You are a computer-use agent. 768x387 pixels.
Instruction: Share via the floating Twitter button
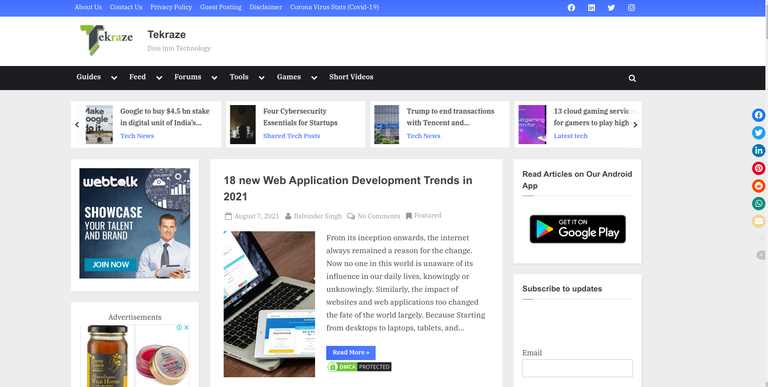(759, 133)
